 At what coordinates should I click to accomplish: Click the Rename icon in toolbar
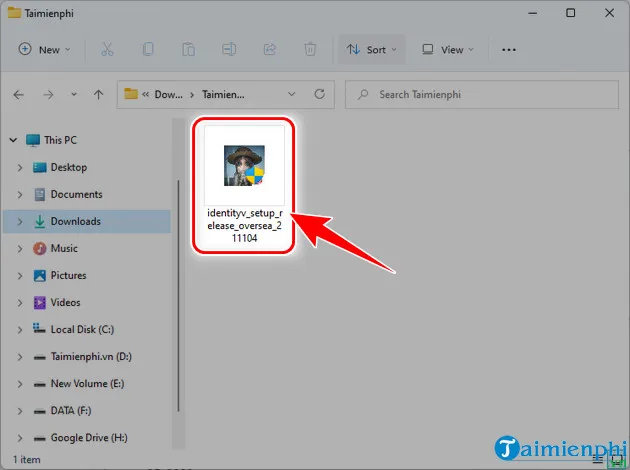(x=227, y=49)
